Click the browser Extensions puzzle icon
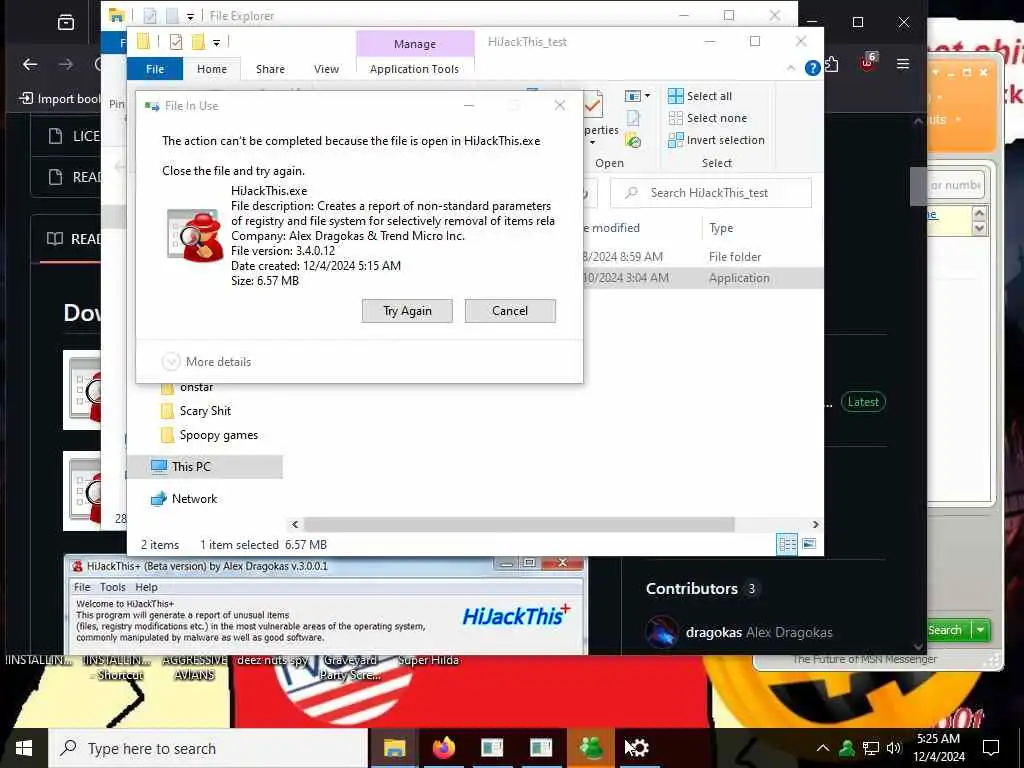 (832, 65)
